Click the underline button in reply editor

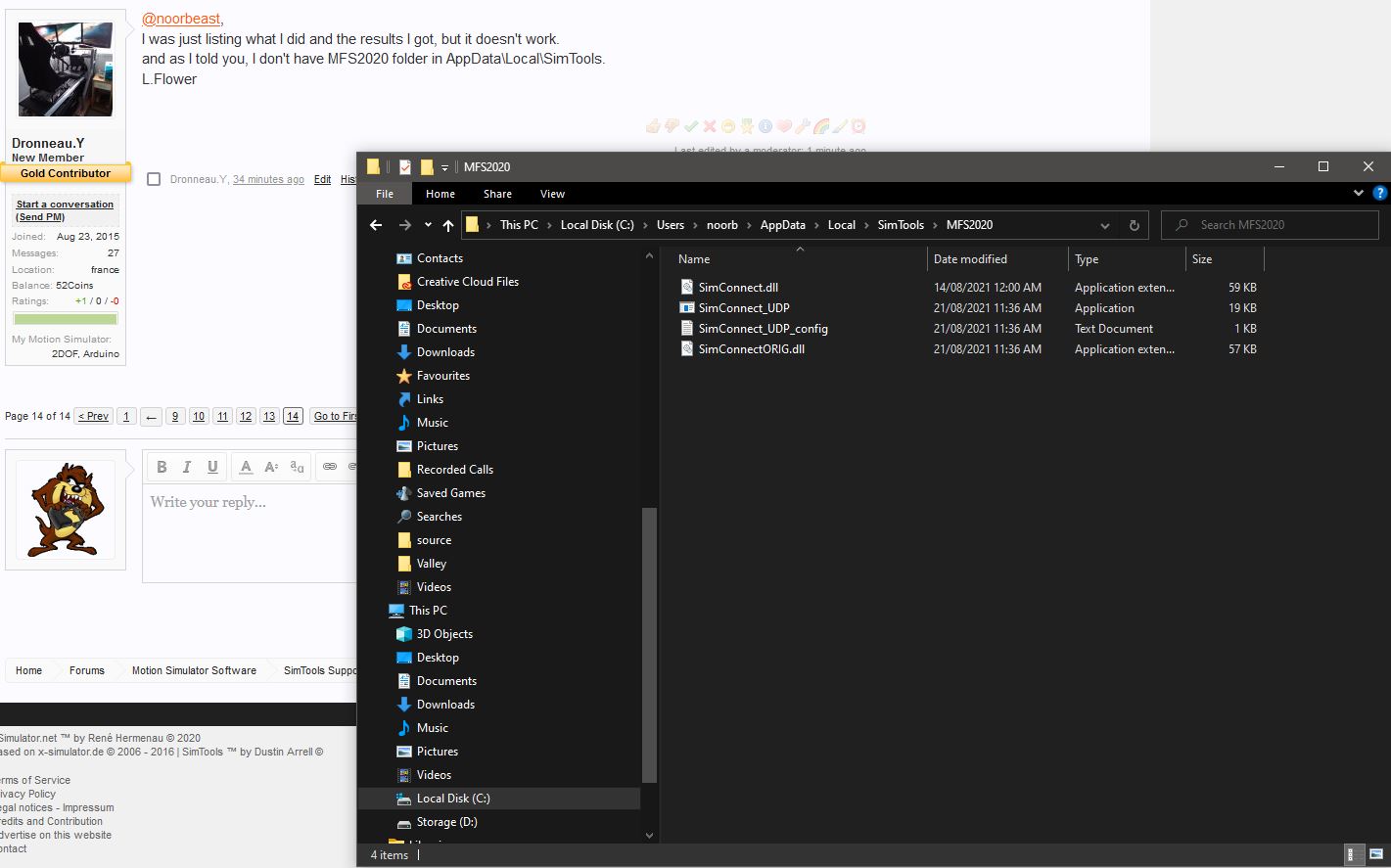point(212,467)
